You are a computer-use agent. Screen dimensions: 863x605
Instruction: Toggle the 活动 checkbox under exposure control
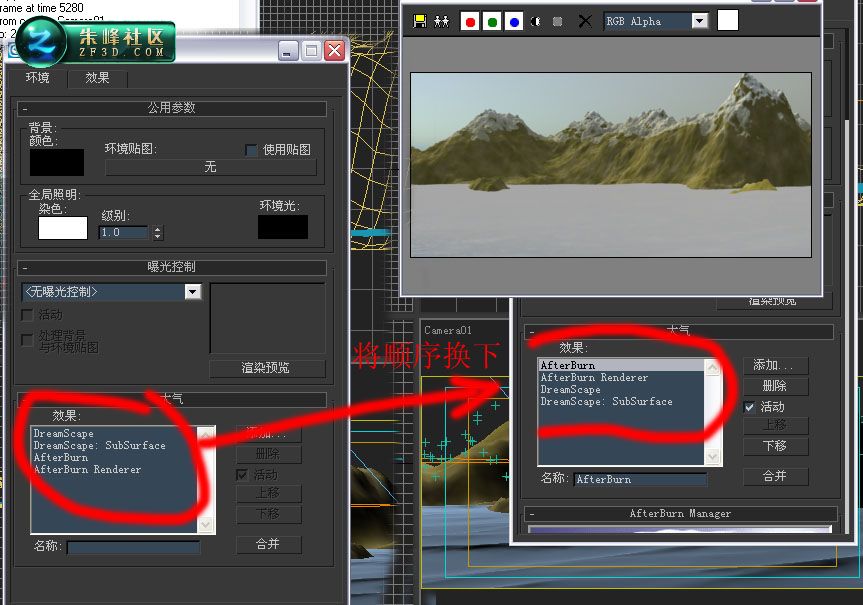pos(27,315)
